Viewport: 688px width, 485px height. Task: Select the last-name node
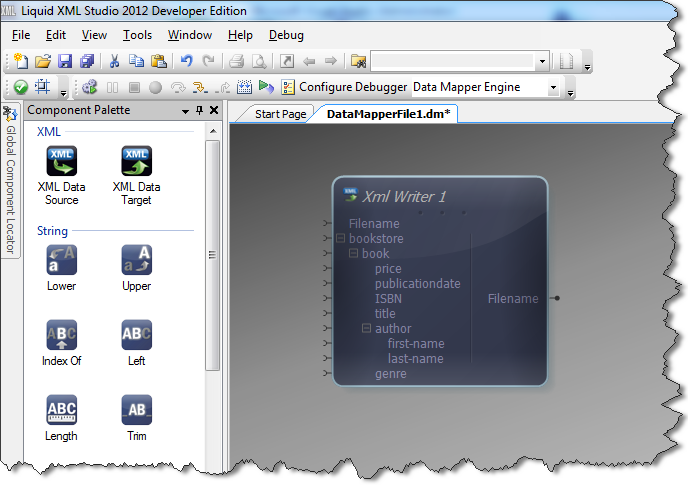pos(416,359)
